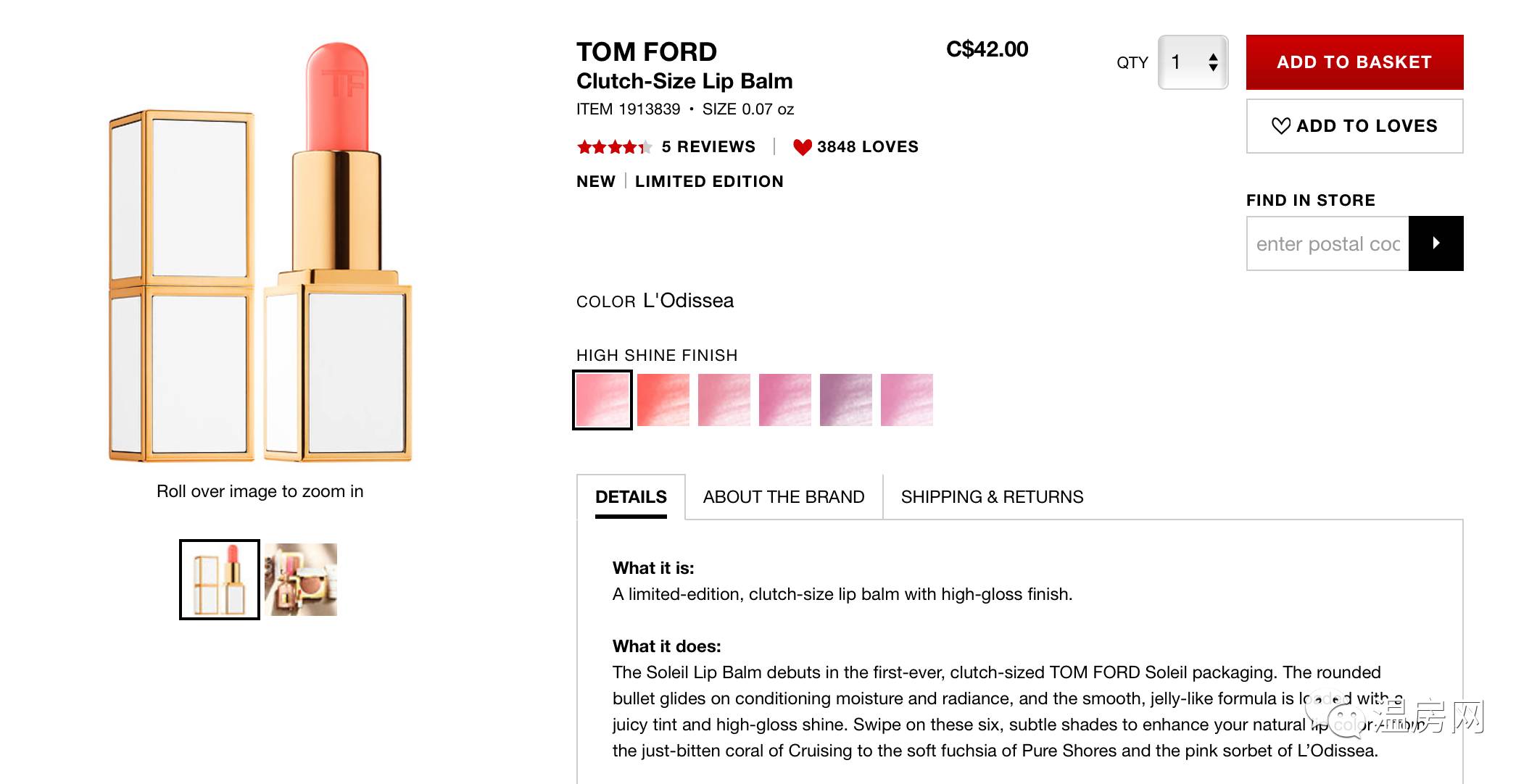
Task: Click the postal code input field
Action: tap(1327, 243)
